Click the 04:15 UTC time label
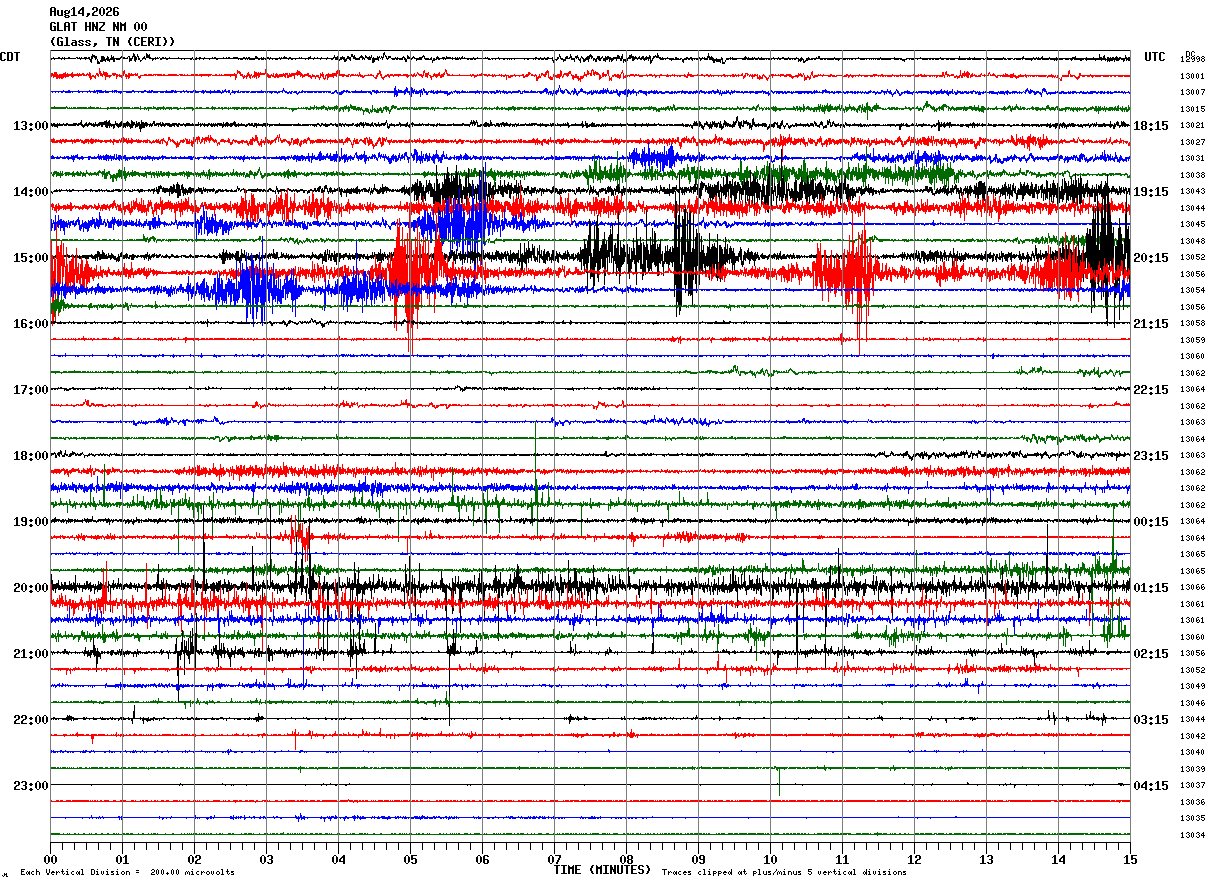 [1151, 786]
